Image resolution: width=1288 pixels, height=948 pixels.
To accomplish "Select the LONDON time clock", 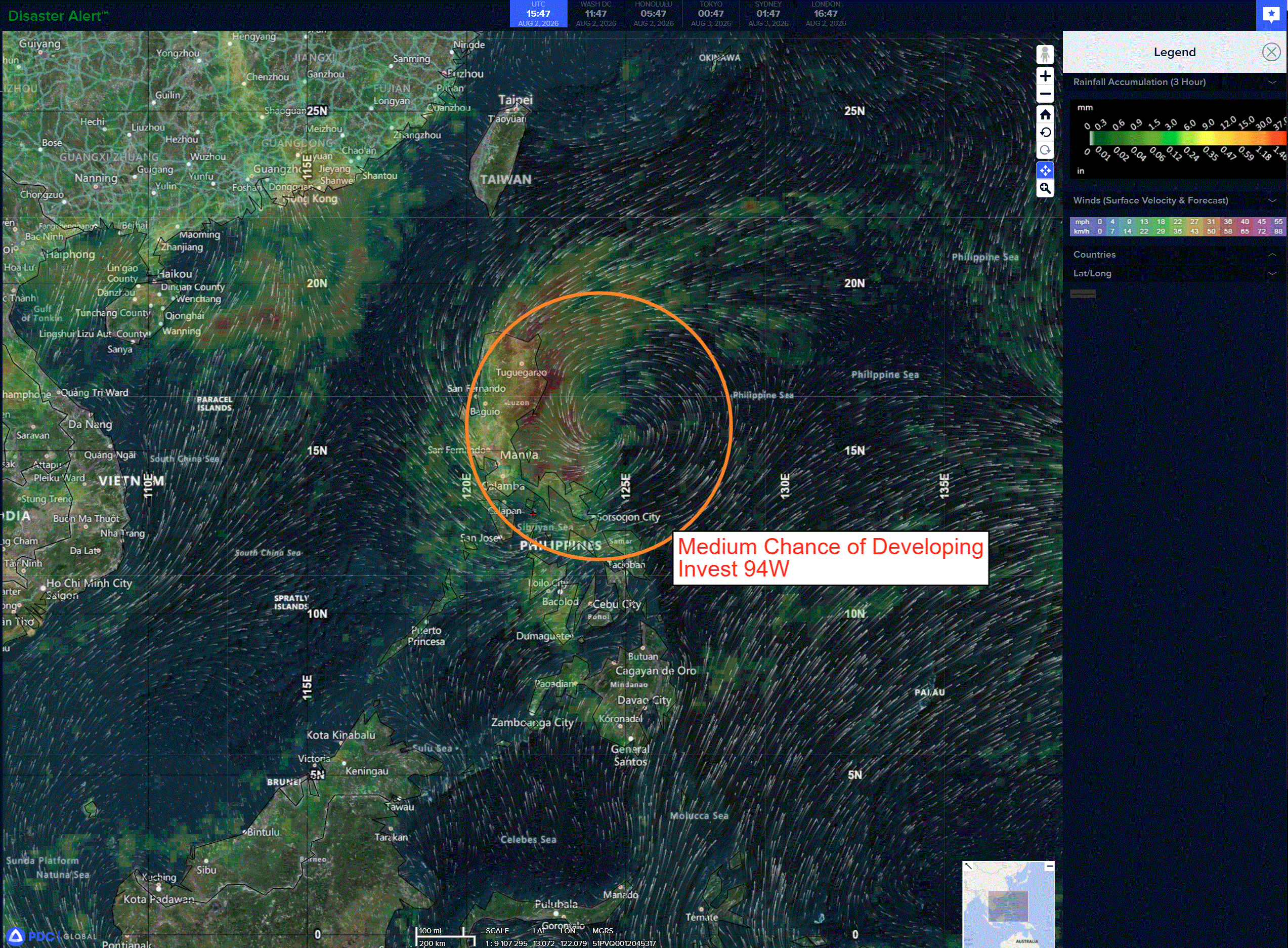I will pyautogui.click(x=825, y=14).
